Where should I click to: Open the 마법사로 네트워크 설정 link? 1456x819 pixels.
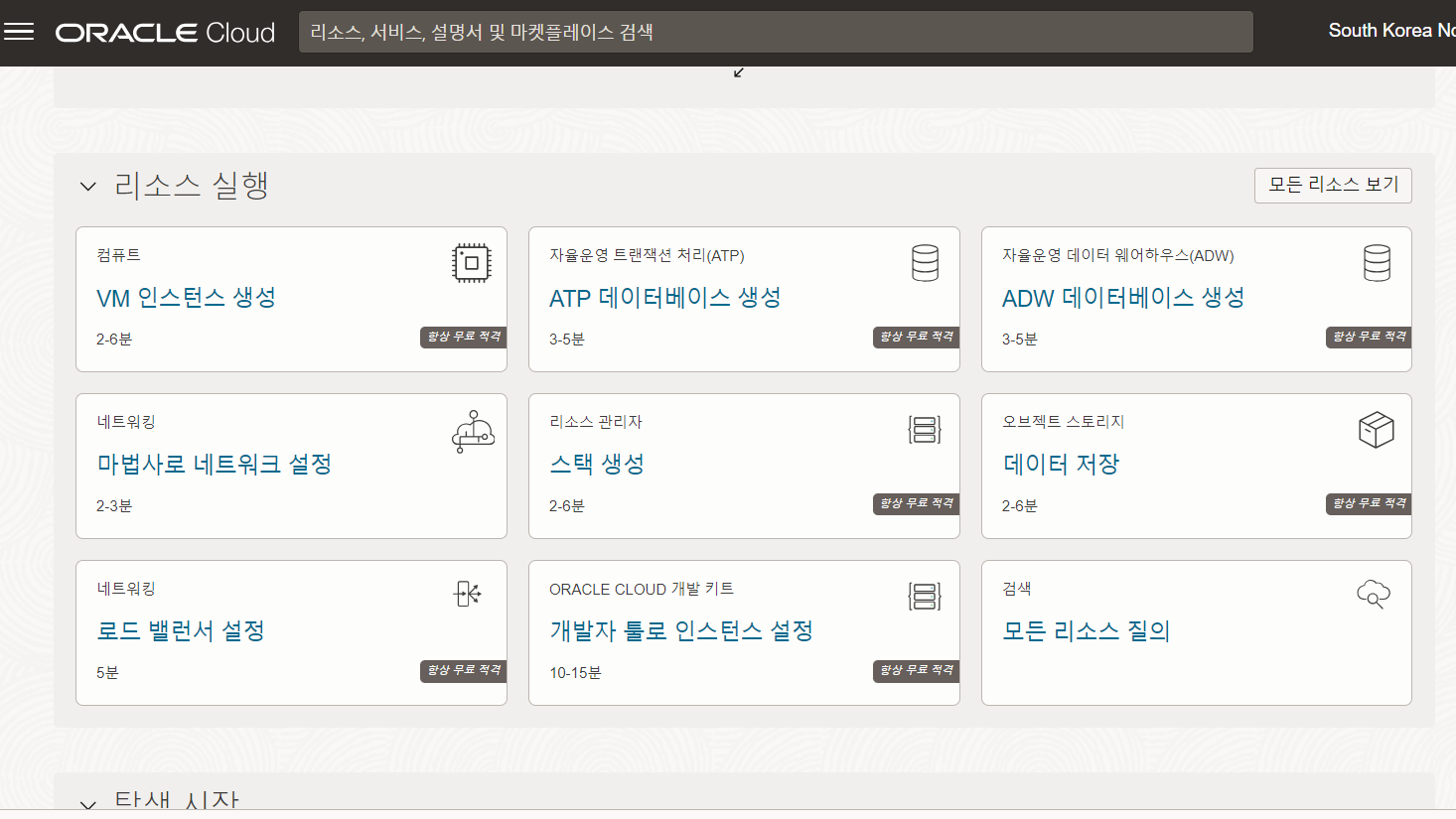(x=214, y=465)
